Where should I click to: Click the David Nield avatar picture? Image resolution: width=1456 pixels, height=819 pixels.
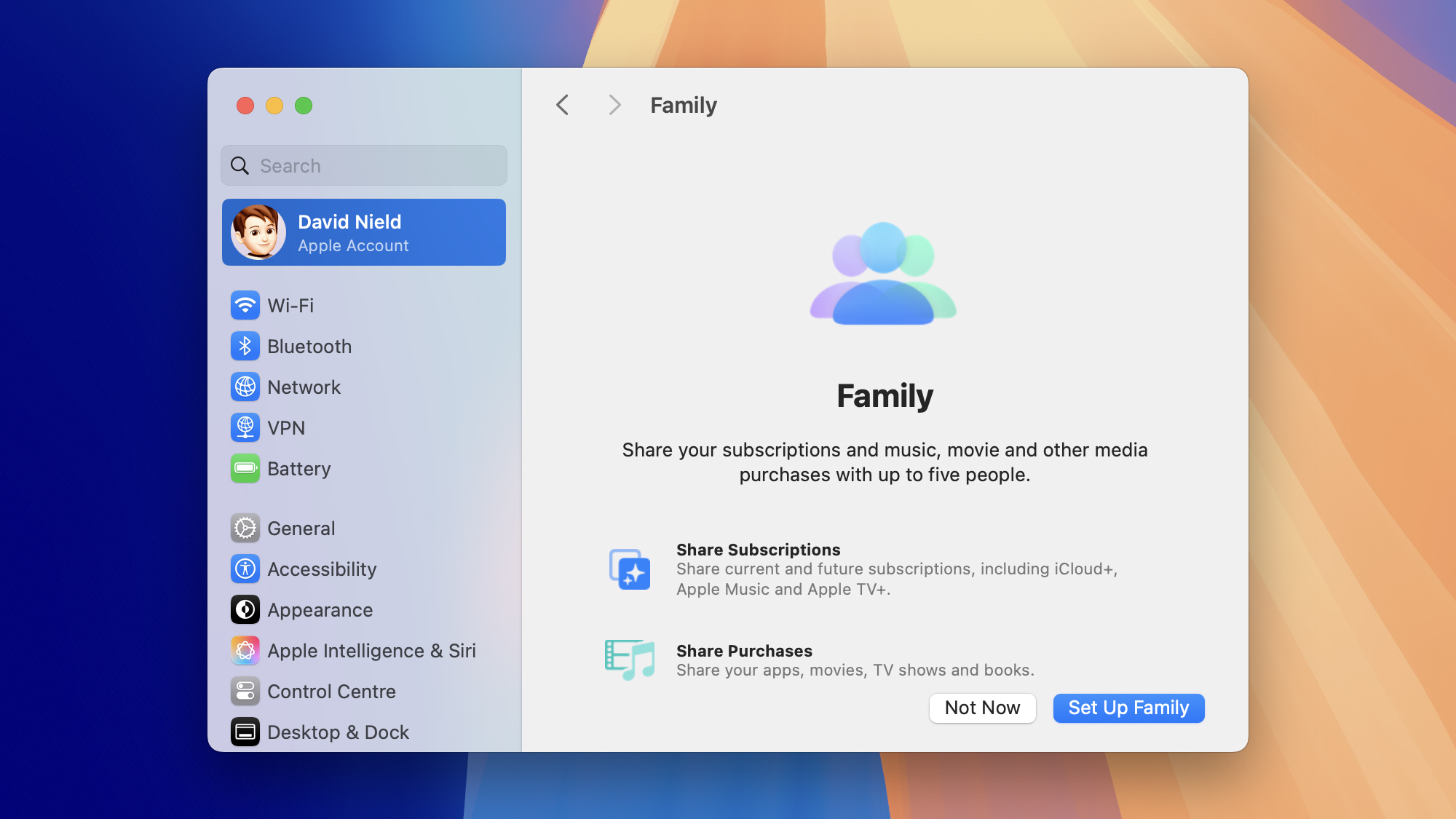(258, 232)
